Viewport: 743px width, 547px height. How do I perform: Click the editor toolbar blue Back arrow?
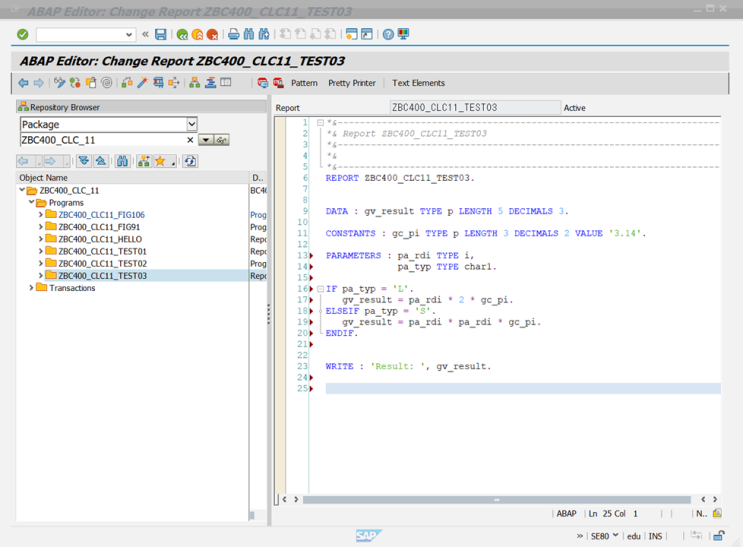pyautogui.click(x=23, y=83)
